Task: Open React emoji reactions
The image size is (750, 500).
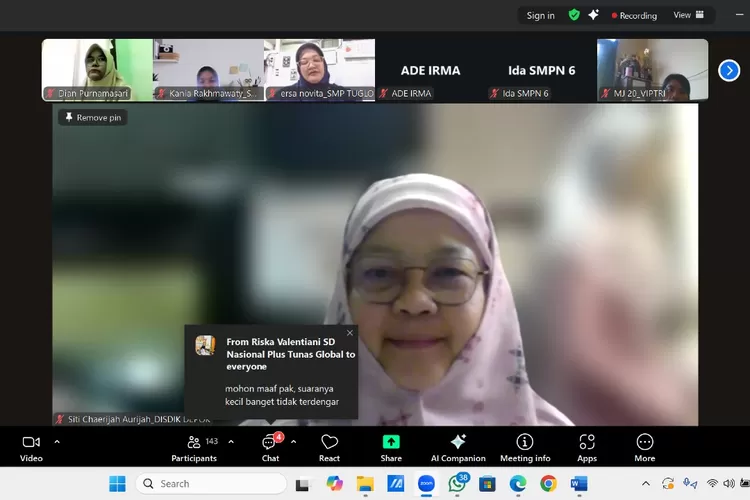Action: coord(329,448)
